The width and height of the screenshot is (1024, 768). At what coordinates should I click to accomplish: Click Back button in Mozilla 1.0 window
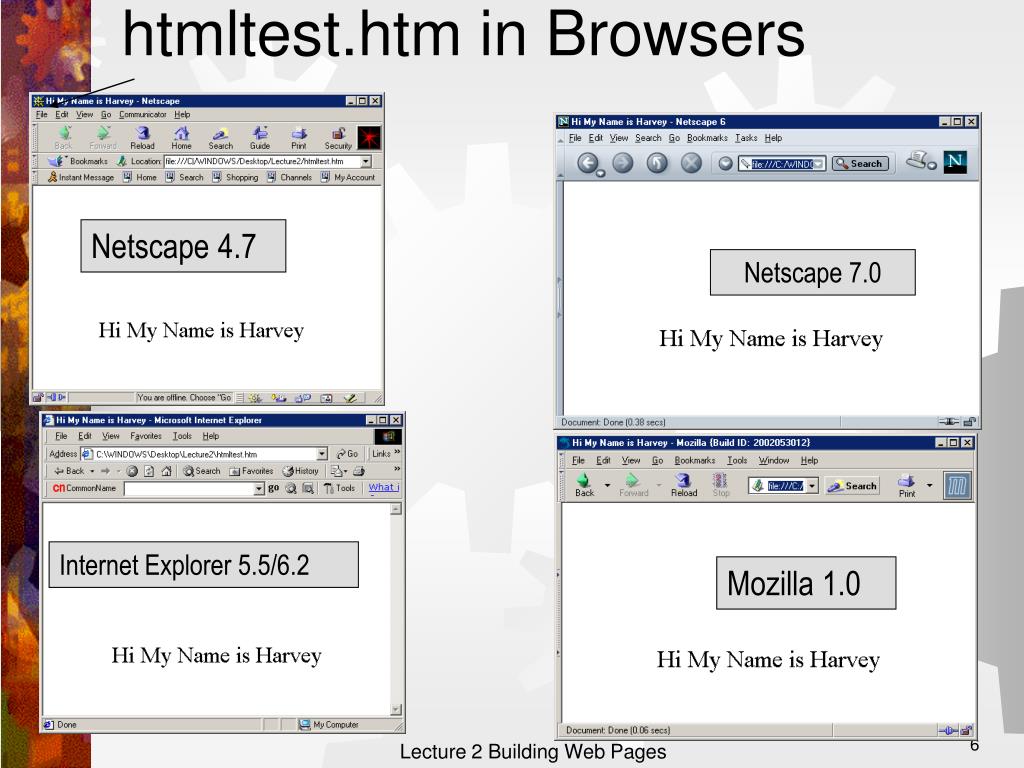click(x=584, y=485)
